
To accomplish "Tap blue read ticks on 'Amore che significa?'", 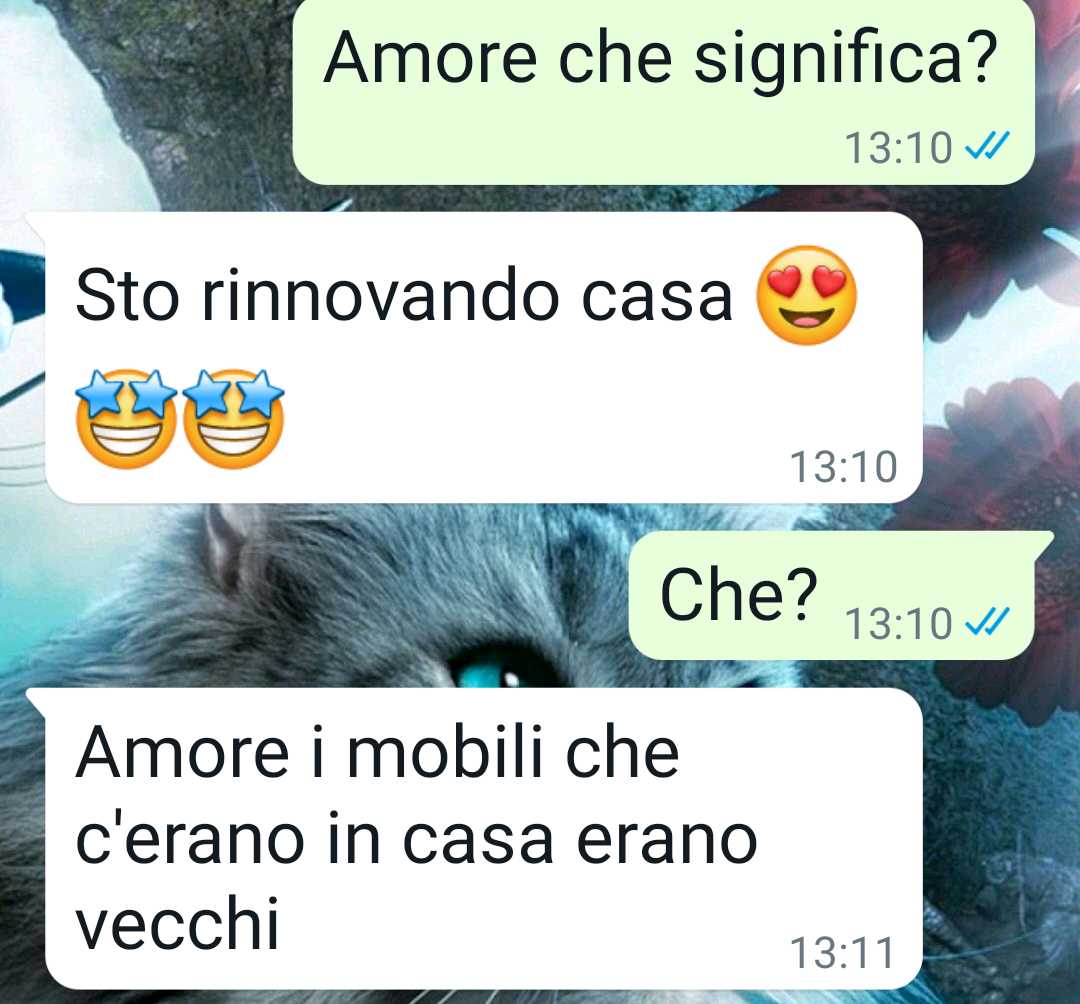I will tap(987, 146).
